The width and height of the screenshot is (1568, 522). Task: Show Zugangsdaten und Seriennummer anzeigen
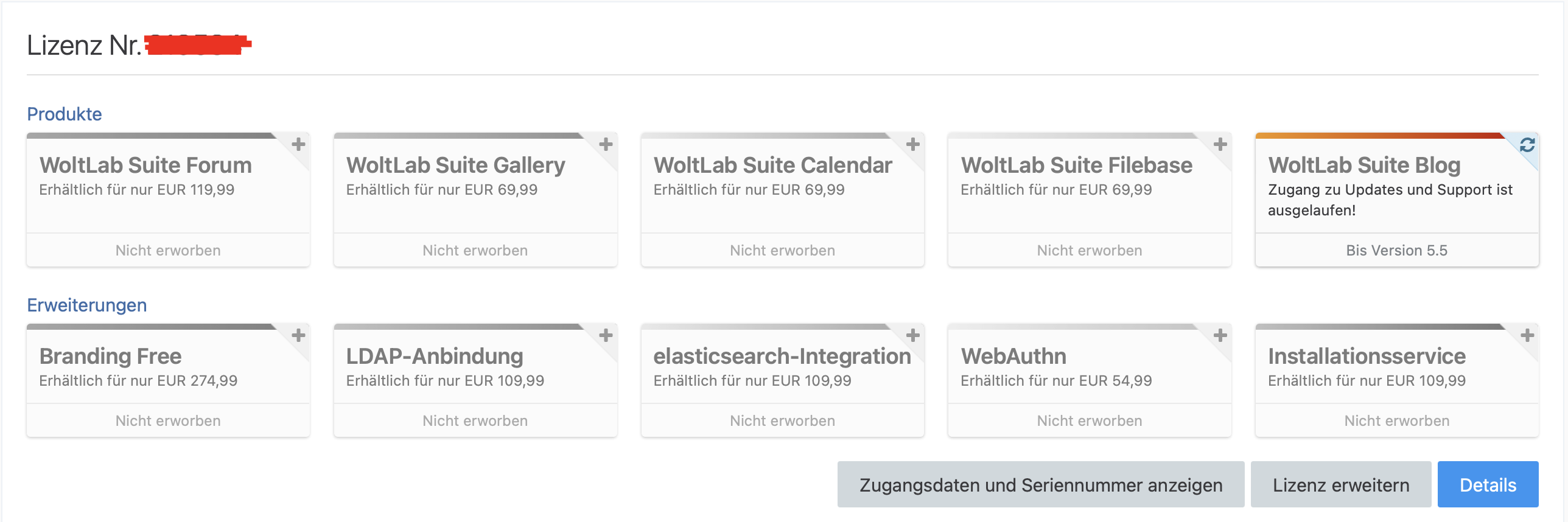pos(1041,485)
